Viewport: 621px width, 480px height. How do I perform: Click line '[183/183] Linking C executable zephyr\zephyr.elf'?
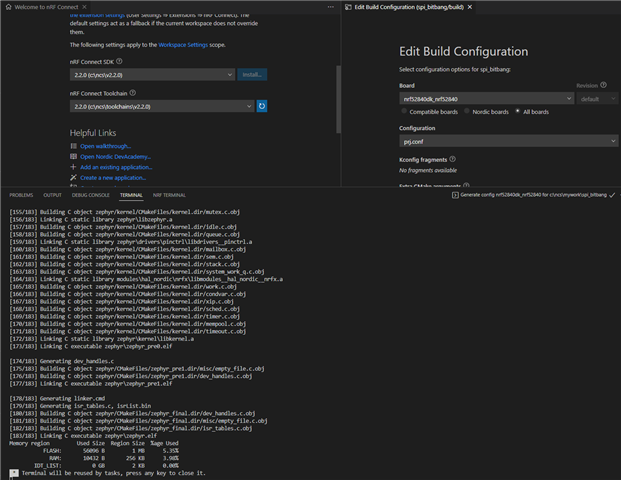click(83, 436)
